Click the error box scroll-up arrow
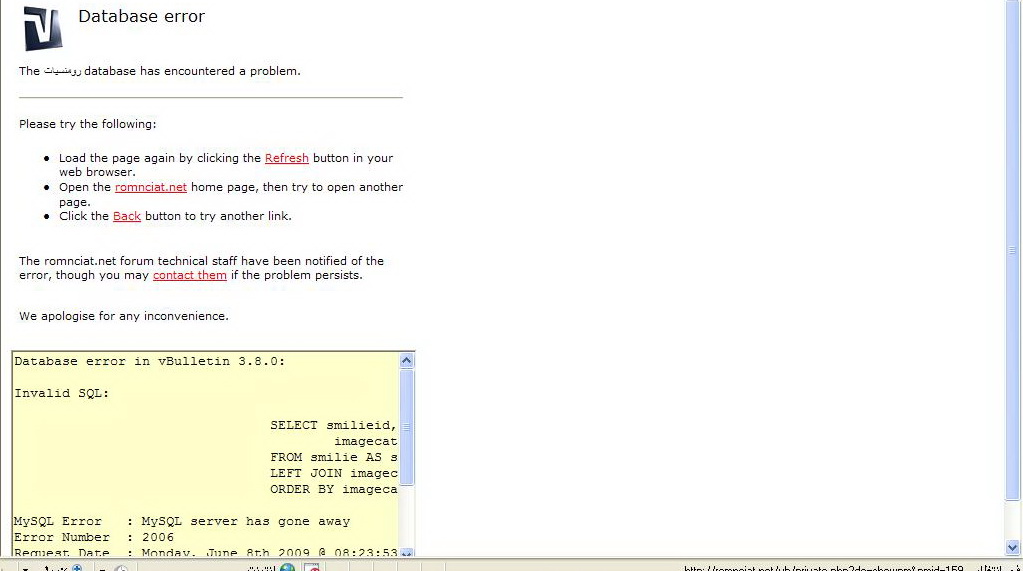This screenshot has width=1023, height=571. (407, 360)
